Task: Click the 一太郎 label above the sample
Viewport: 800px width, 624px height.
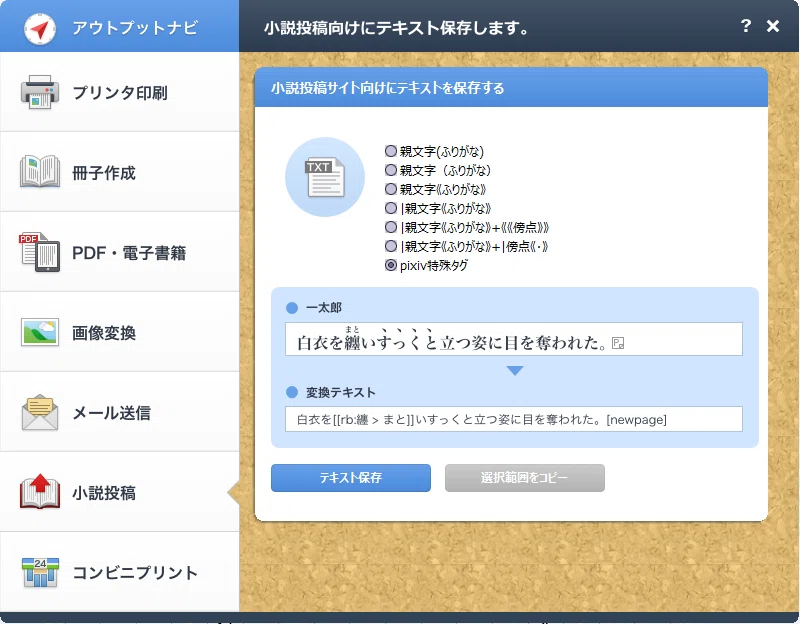Action: coord(323,308)
